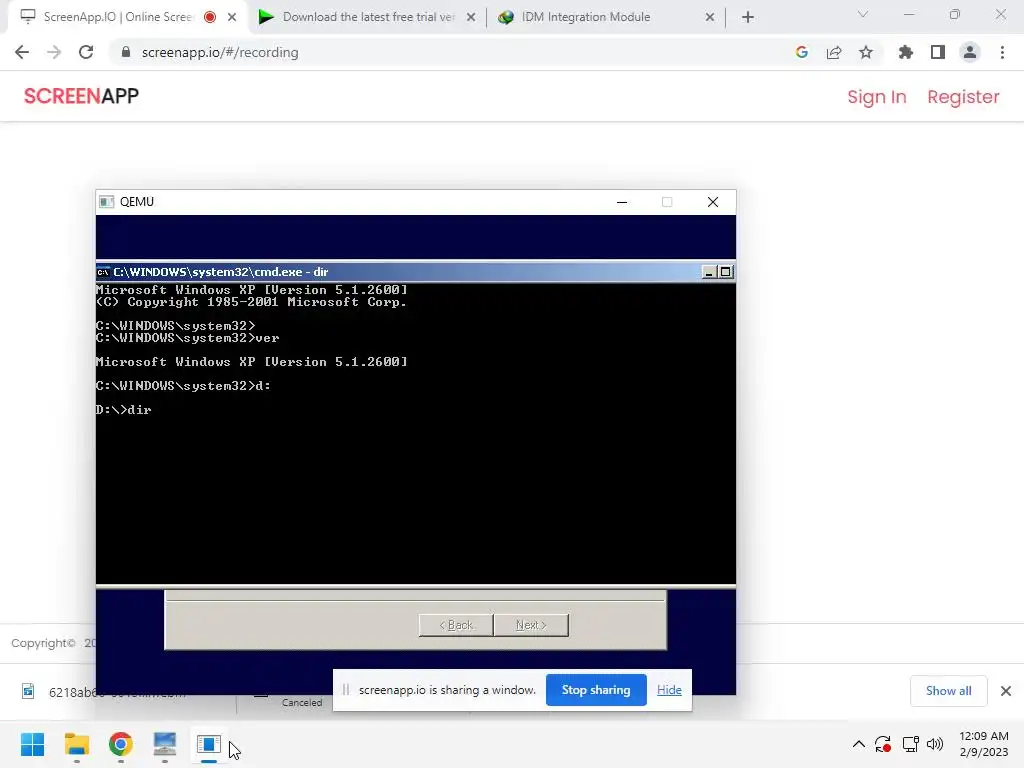
Task: Open Chrome from the taskbar
Action: [120, 744]
